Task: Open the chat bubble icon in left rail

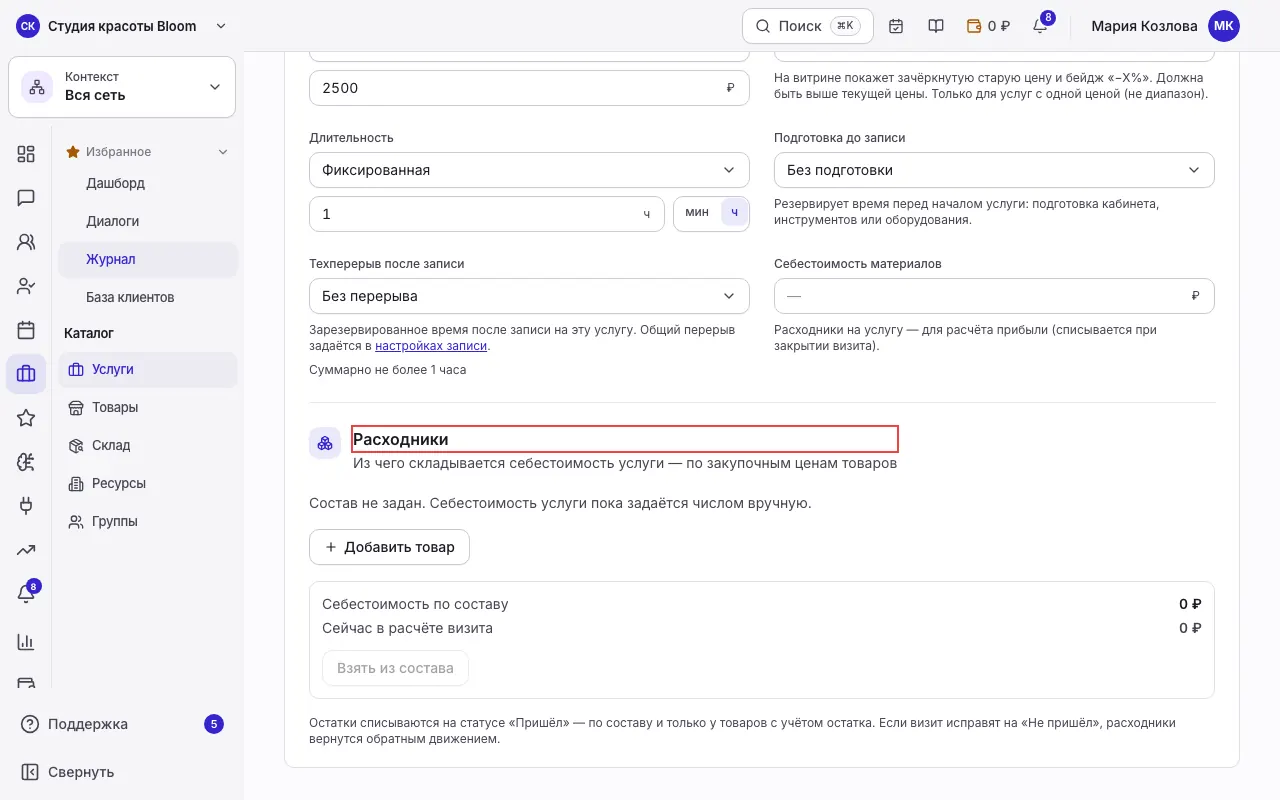Action: coord(26,198)
